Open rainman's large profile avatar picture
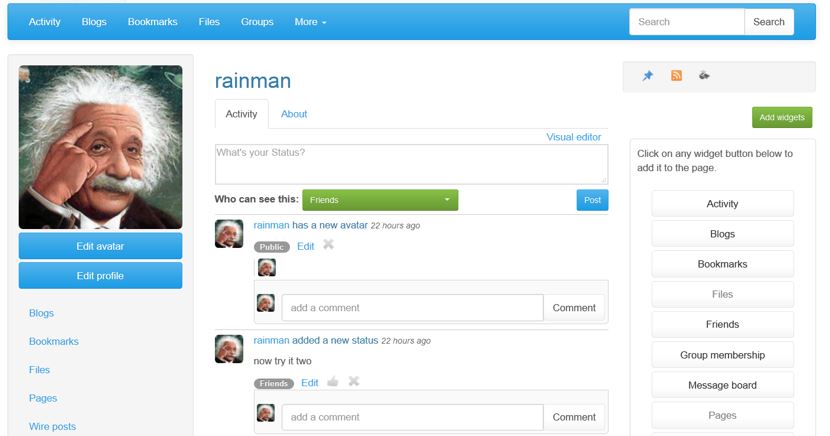The image size is (830, 436). tap(100, 147)
